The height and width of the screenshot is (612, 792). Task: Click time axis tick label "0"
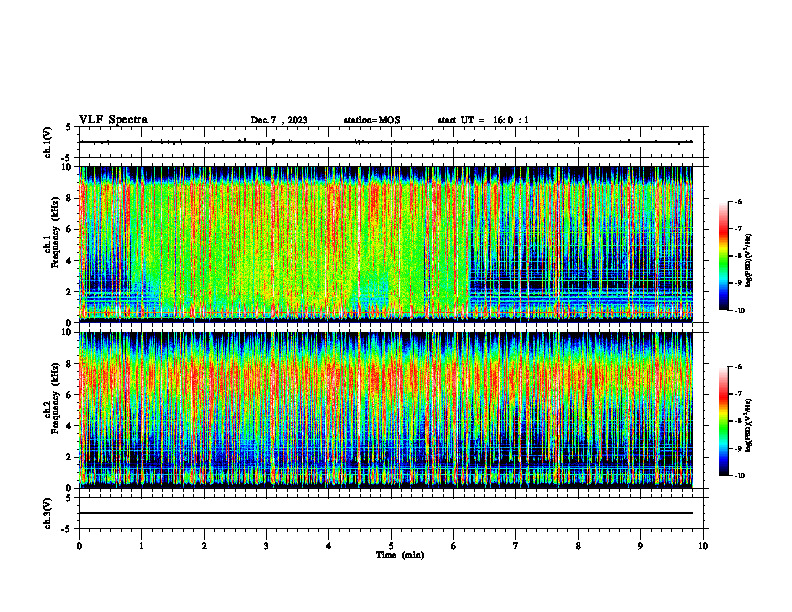coord(79,546)
